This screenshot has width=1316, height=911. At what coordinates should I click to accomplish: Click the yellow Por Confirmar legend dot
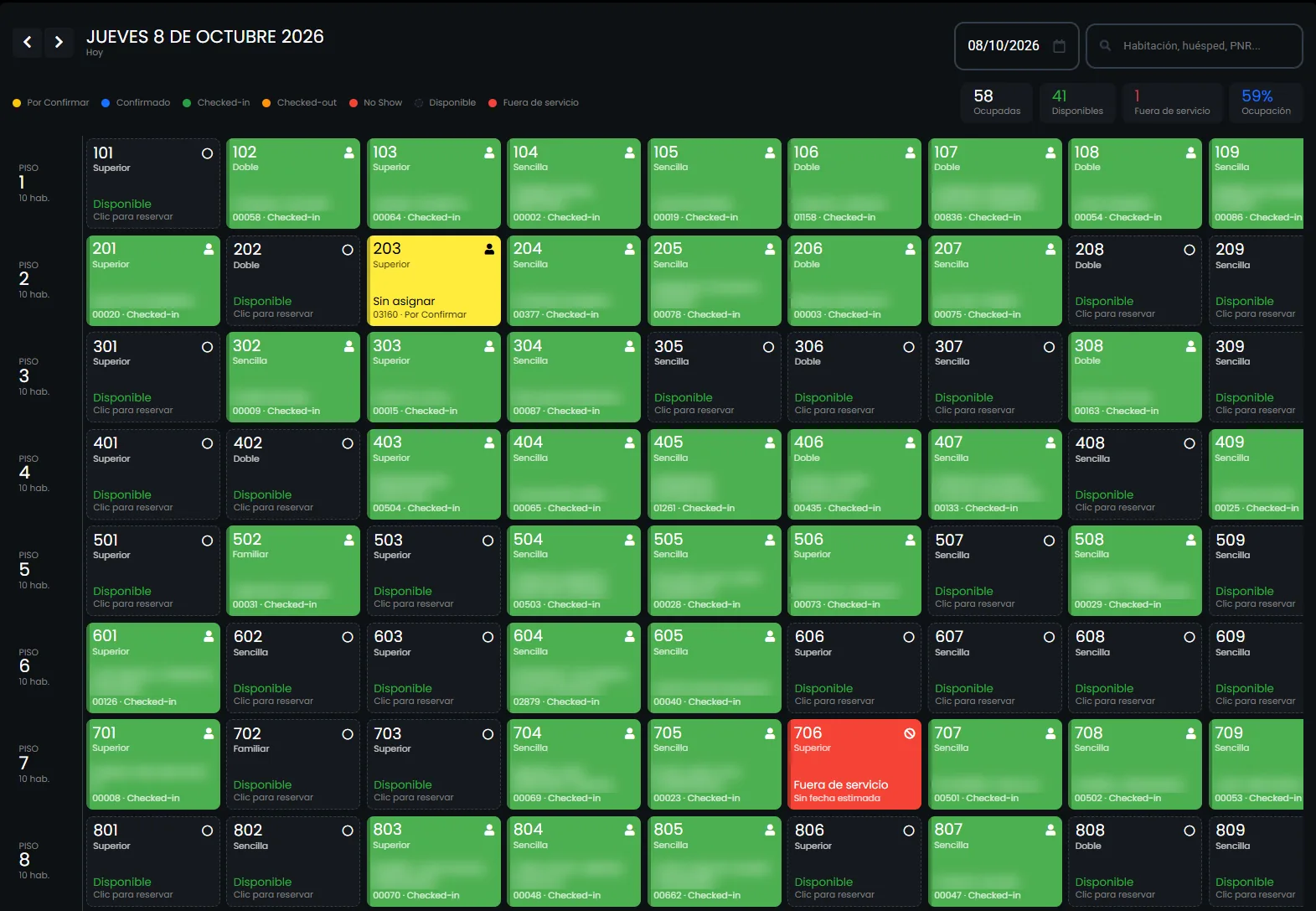[x=17, y=103]
